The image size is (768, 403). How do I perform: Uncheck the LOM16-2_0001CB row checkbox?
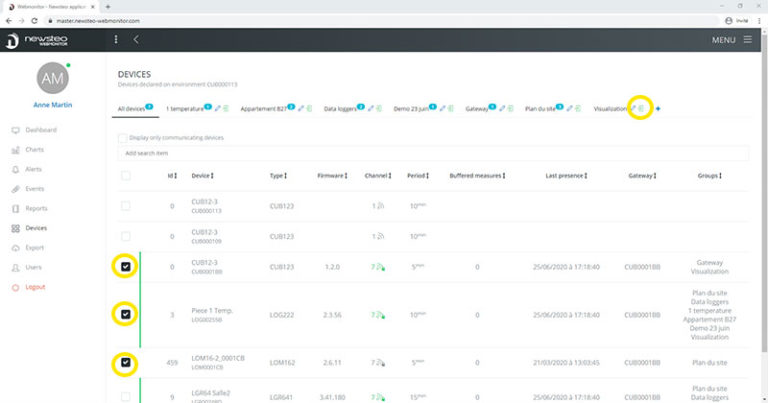click(126, 362)
